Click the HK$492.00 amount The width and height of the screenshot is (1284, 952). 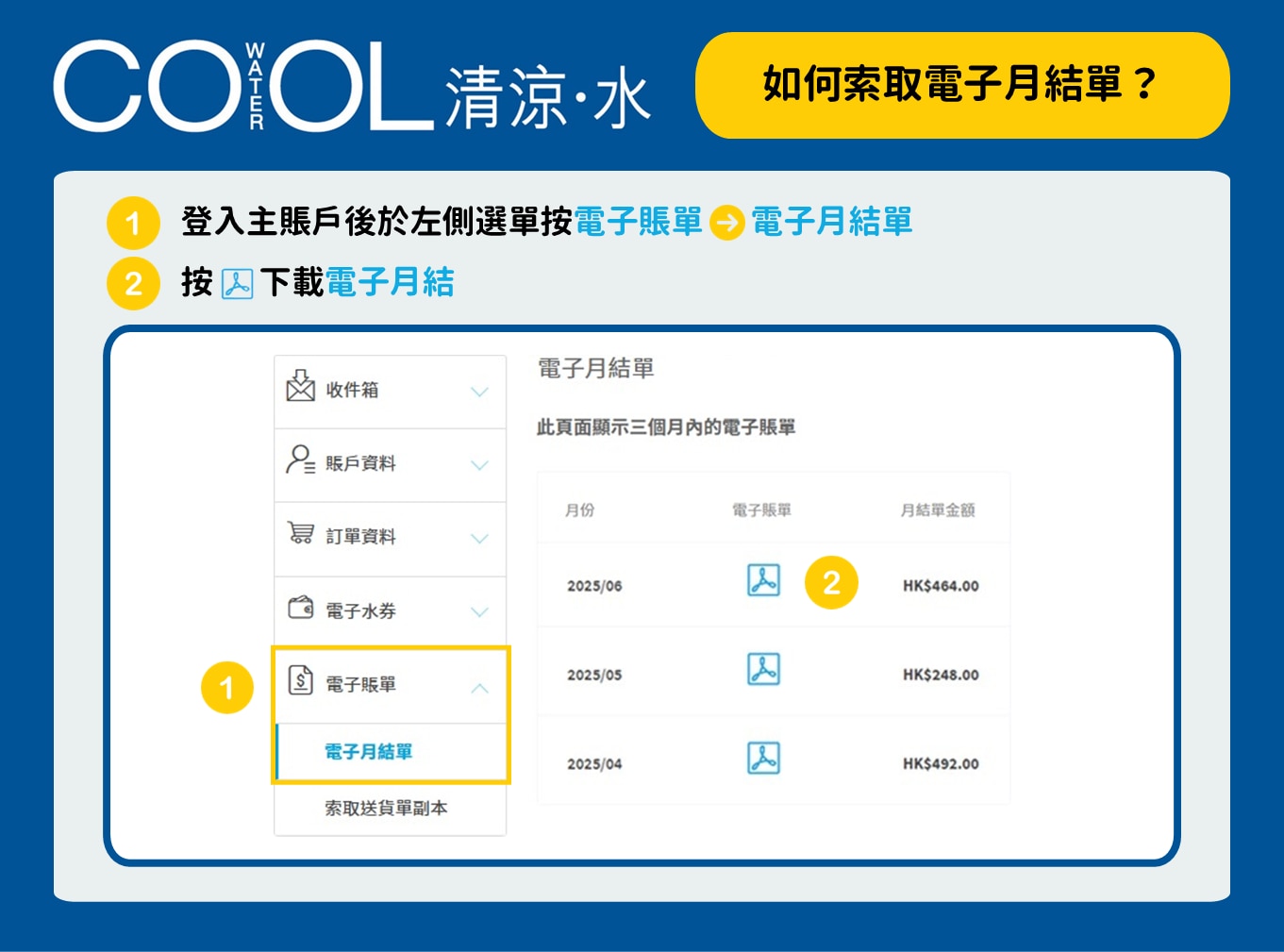click(x=941, y=764)
